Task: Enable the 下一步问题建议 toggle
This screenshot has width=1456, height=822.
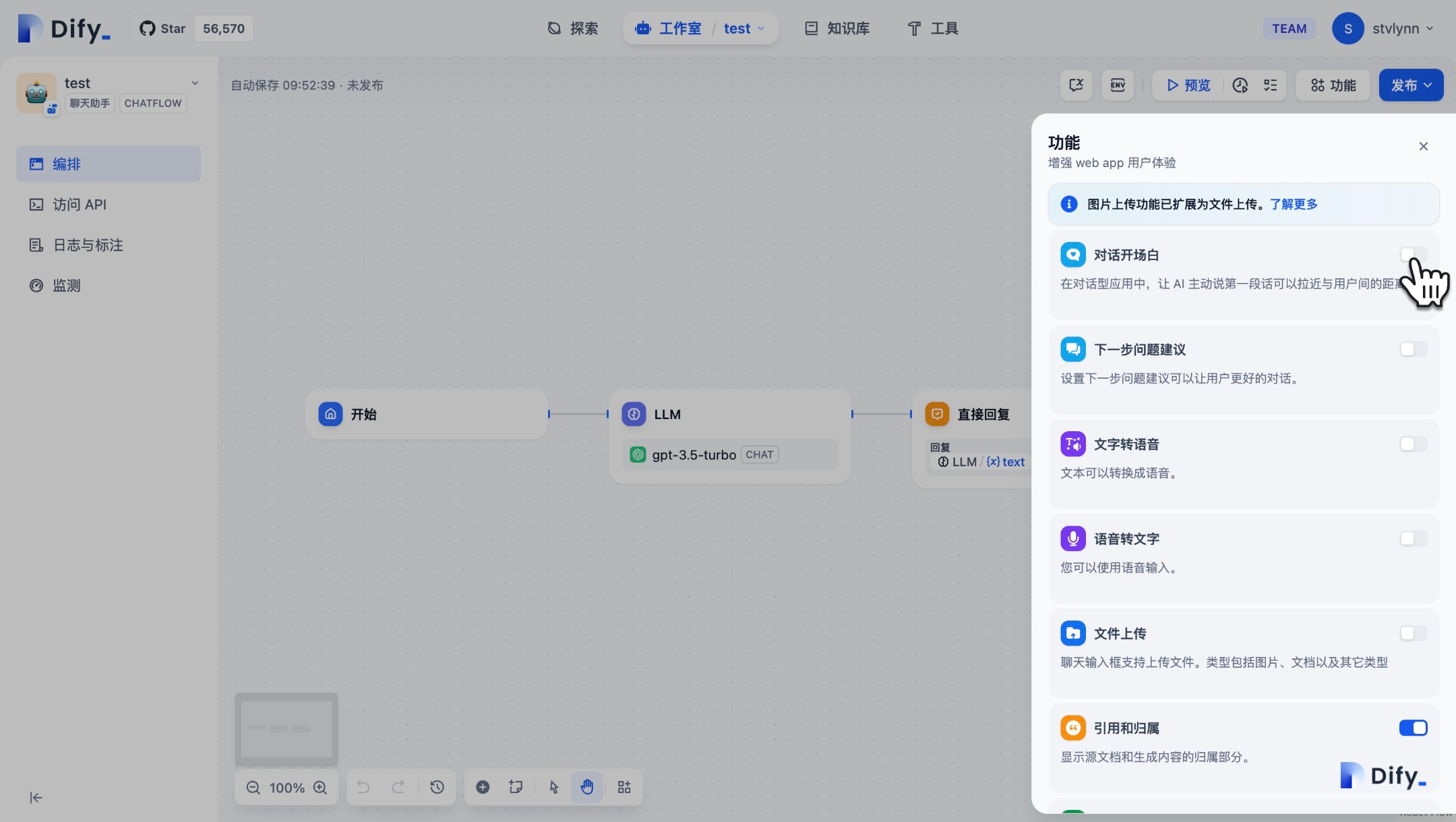Action: coord(1413,349)
